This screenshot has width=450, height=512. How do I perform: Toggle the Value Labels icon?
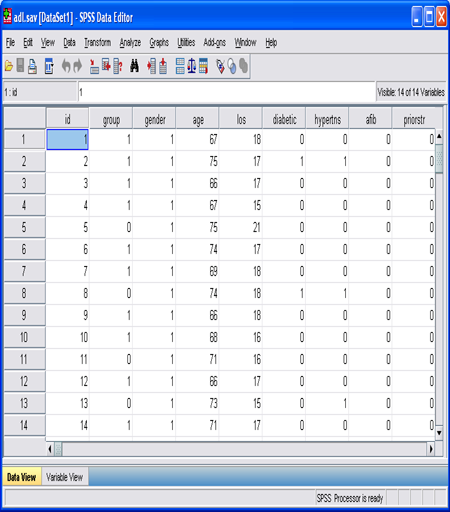tap(220, 66)
